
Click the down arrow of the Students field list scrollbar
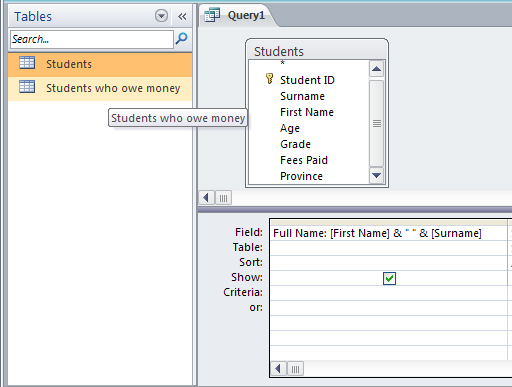[x=376, y=175]
